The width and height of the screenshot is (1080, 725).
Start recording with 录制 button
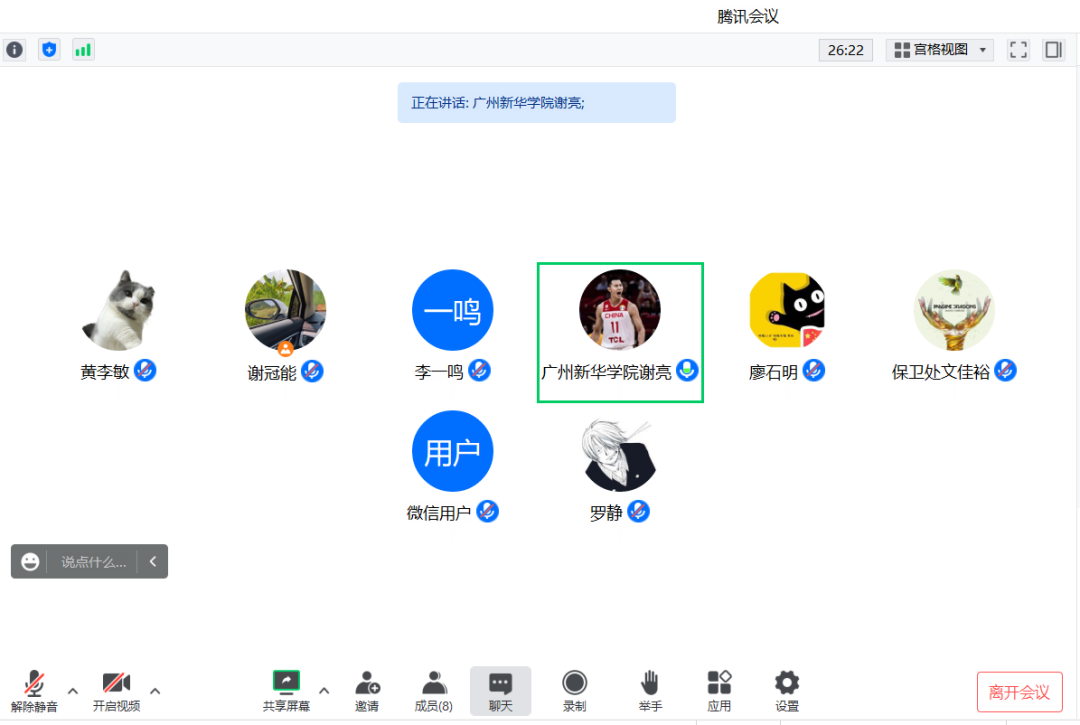click(x=574, y=690)
